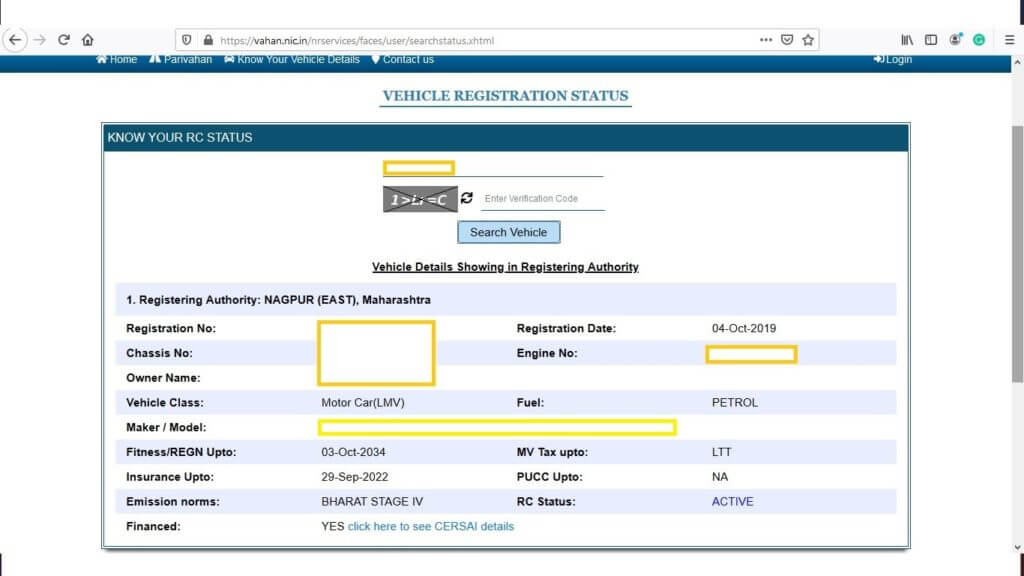Save page to Pocket
Viewport: 1024px width, 576px height.
[x=789, y=40]
